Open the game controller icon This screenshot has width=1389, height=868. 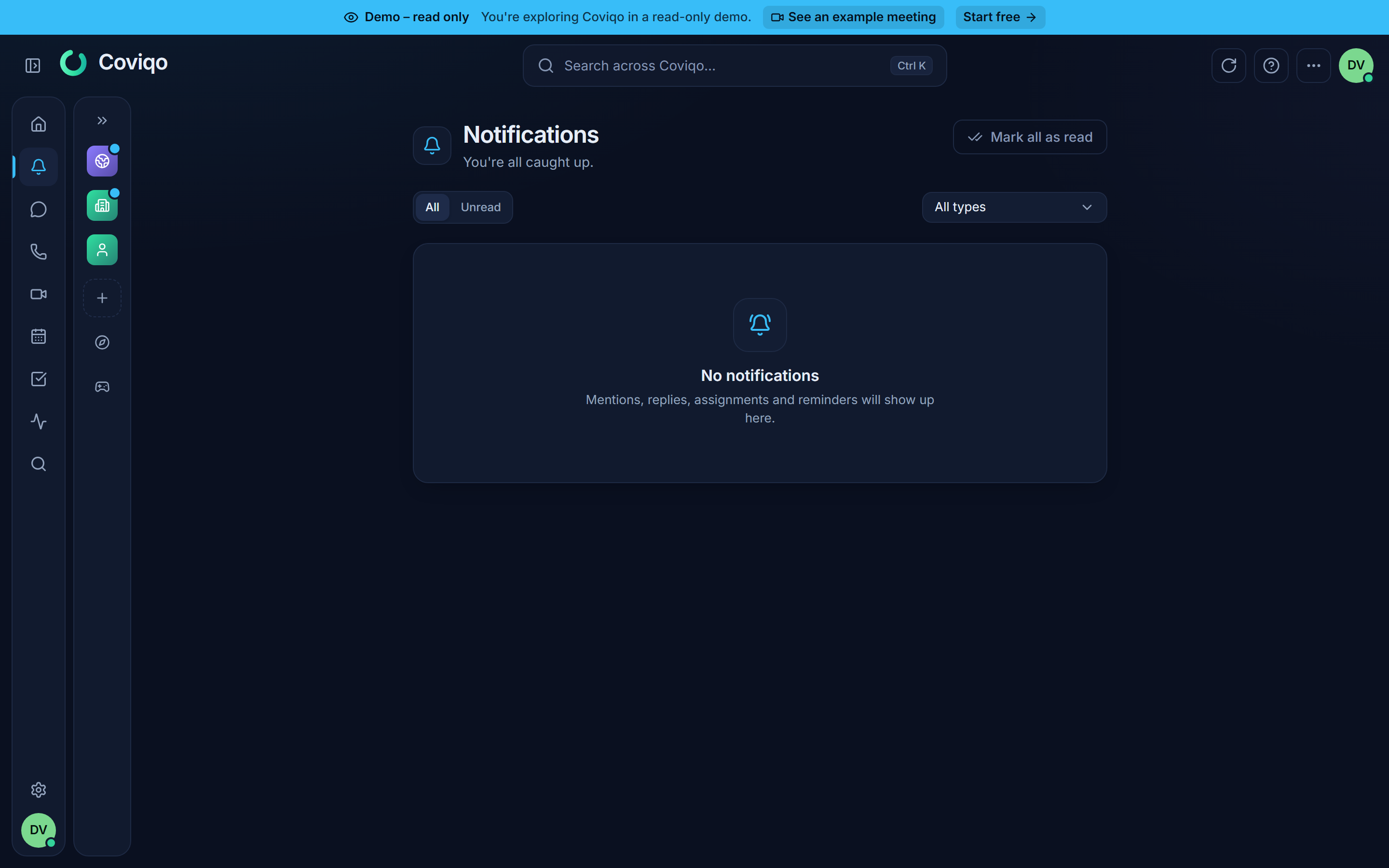(102, 386)
